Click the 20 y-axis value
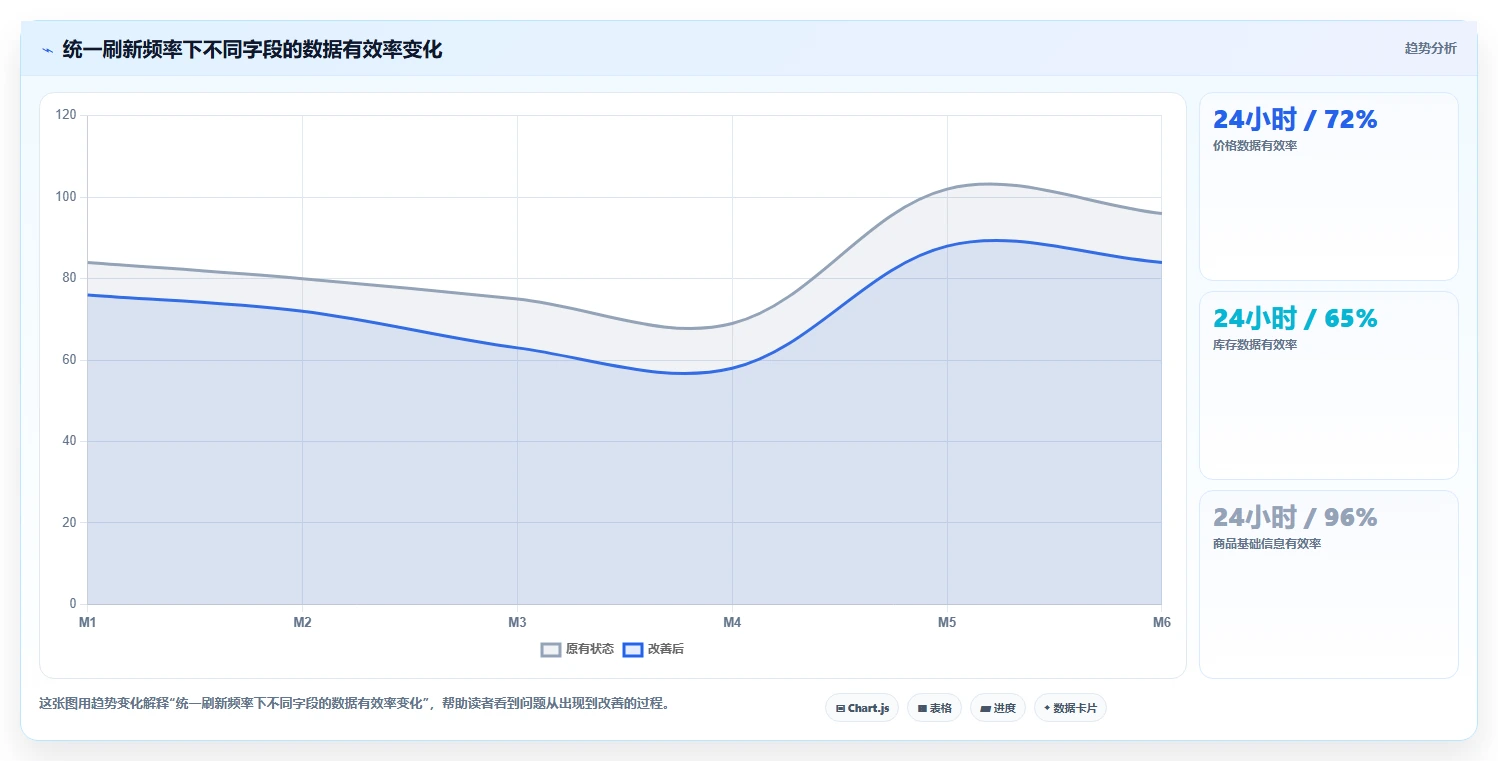 click(x=69, y=523)
